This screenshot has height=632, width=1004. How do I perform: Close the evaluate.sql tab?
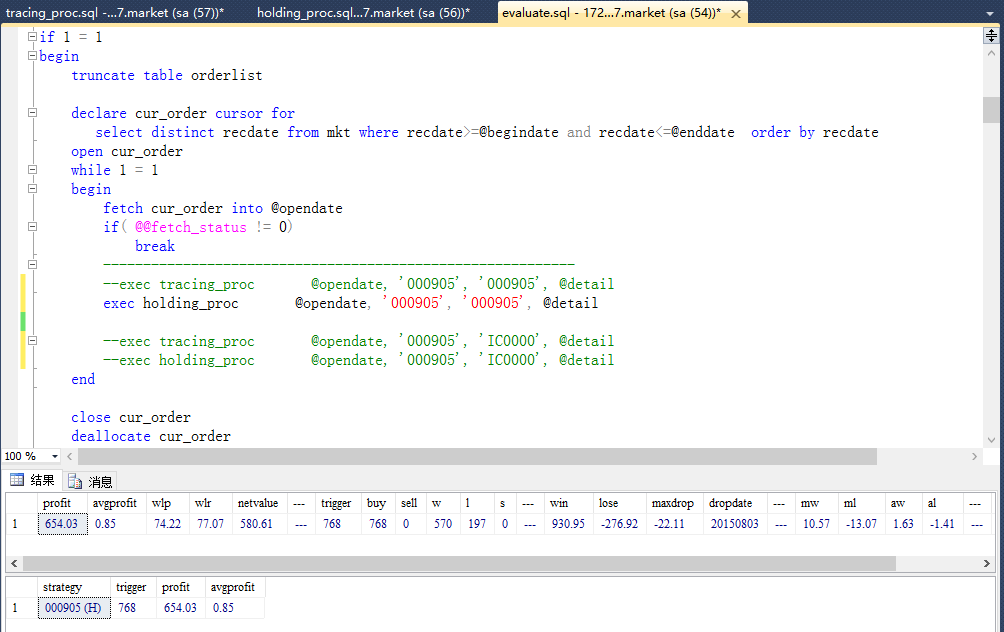pos(737,13)
